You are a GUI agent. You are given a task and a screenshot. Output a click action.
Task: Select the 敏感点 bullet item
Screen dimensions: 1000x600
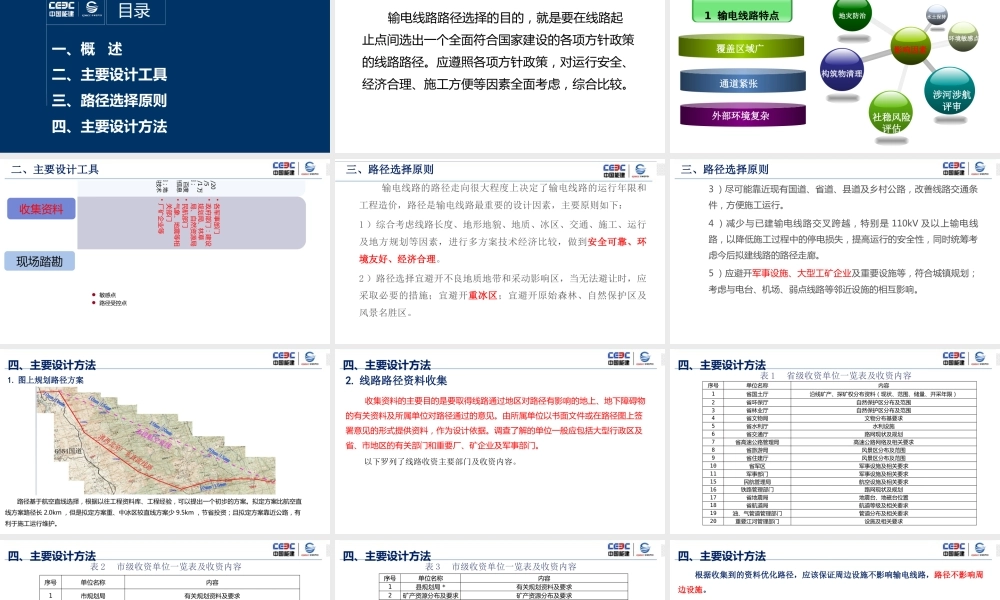coord(109,293)
